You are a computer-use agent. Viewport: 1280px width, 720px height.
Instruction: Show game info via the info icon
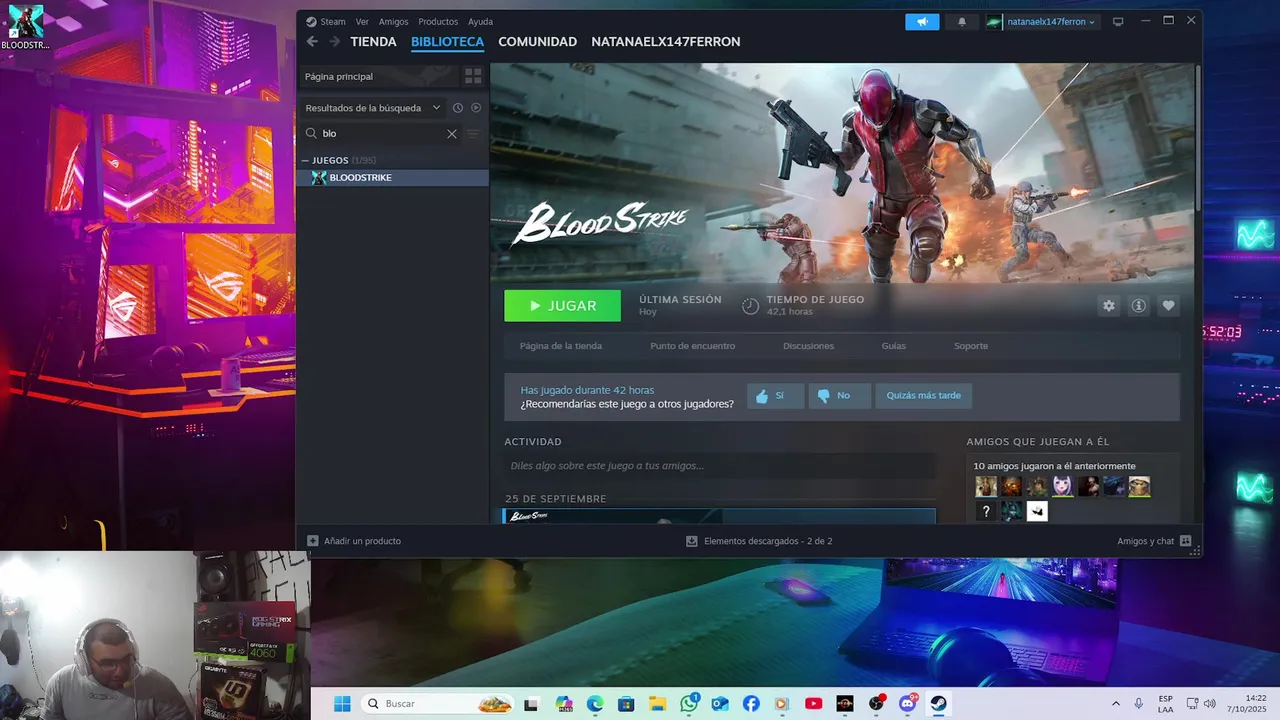point(1138,306)
